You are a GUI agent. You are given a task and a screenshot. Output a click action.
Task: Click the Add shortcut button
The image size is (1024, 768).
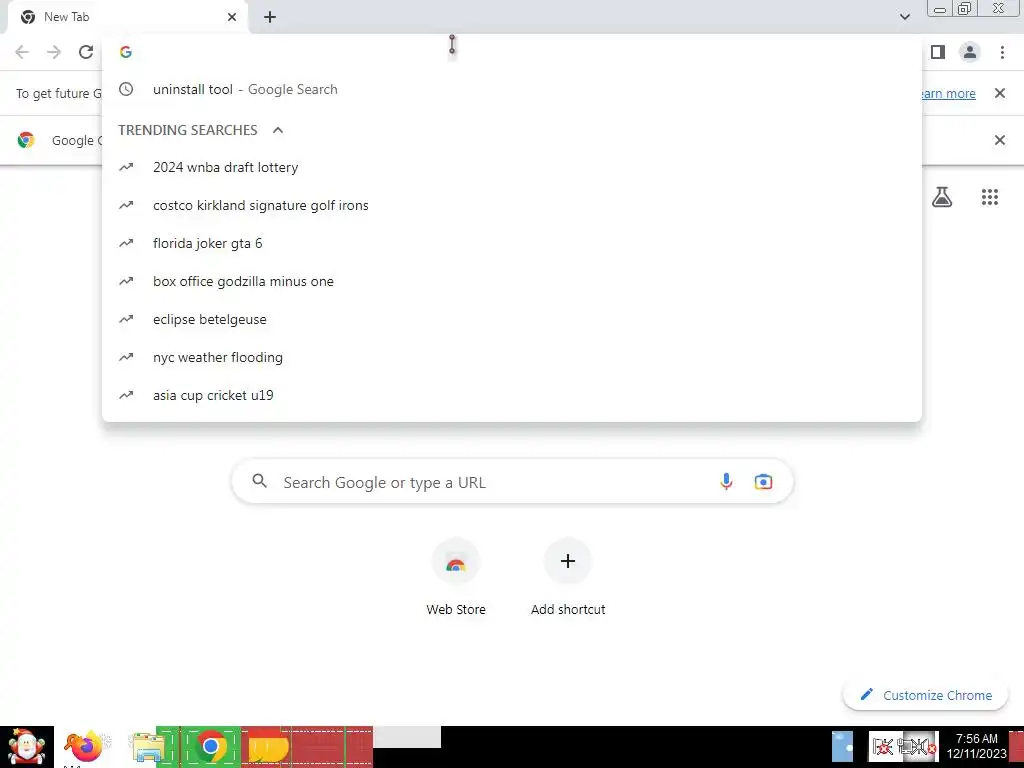(x=568, y=577)
